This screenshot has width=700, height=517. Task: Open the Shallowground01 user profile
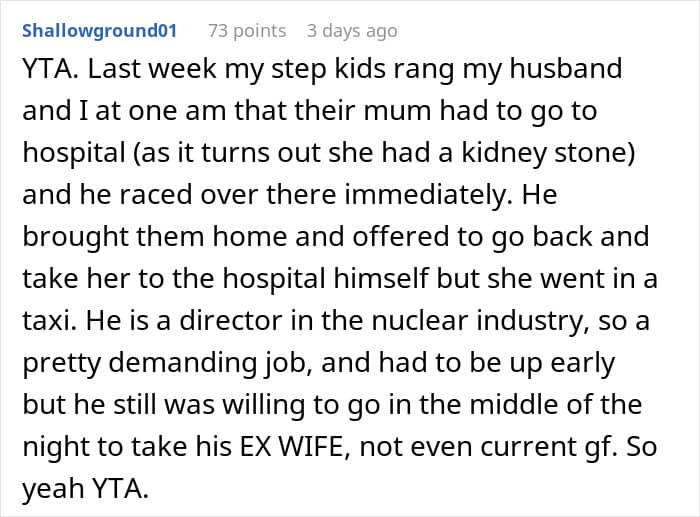pyautogui.click(x=99, y=31)
